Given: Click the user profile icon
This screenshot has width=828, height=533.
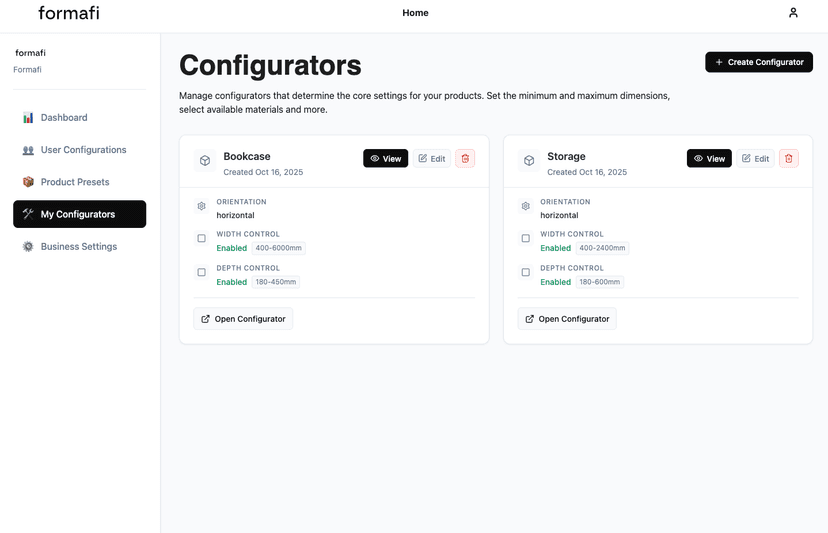Looking at the screenshot, I should [x=793, y=13].
